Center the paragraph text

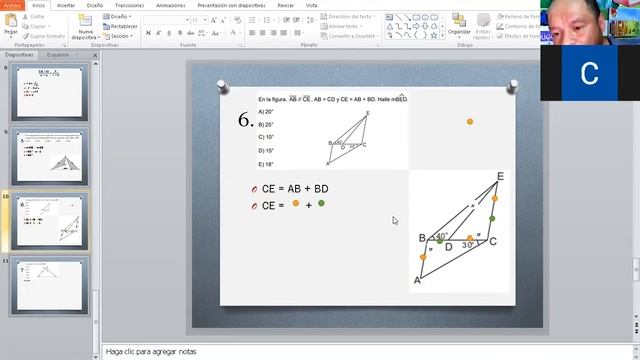263,33
